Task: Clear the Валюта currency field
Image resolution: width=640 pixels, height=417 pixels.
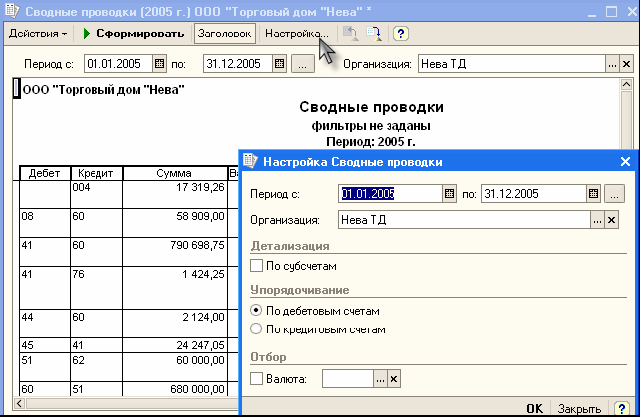Action: click(394, 379)
